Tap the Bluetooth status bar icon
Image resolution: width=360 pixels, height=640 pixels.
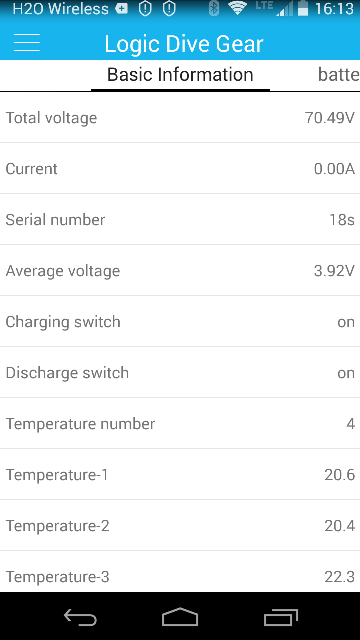[213, 9]
